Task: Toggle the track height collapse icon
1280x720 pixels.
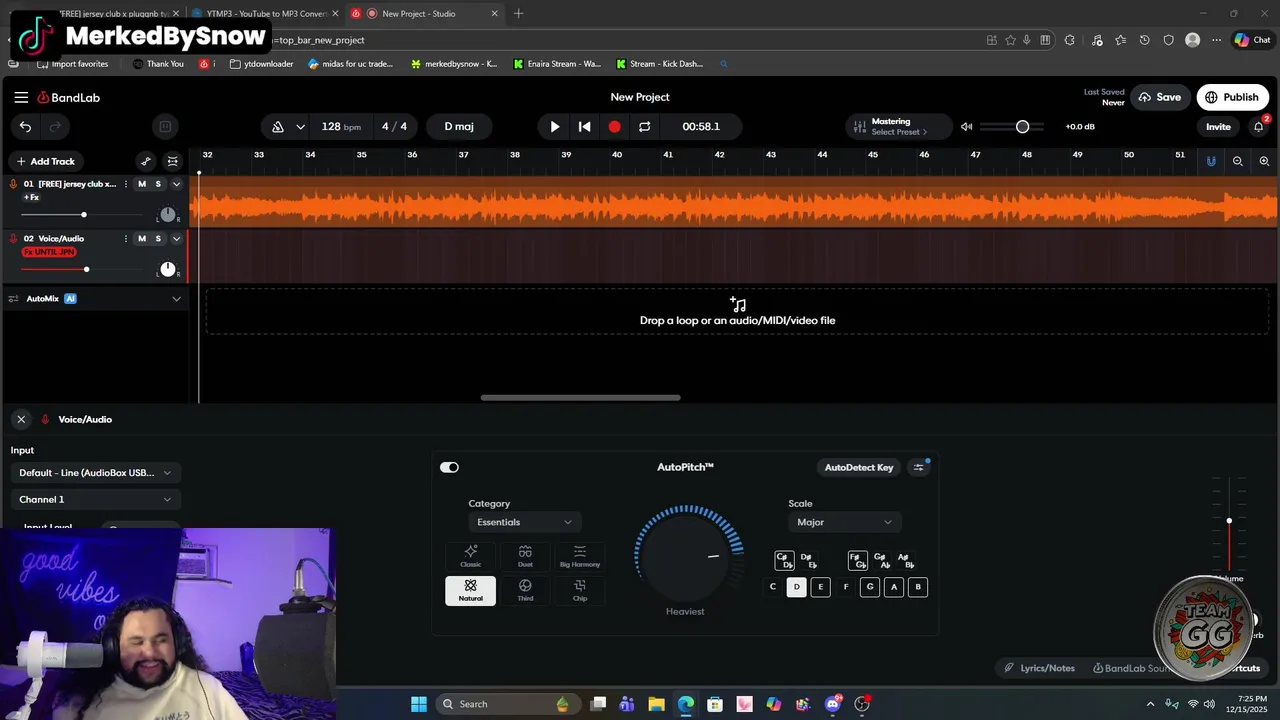Action: point(173,161)
